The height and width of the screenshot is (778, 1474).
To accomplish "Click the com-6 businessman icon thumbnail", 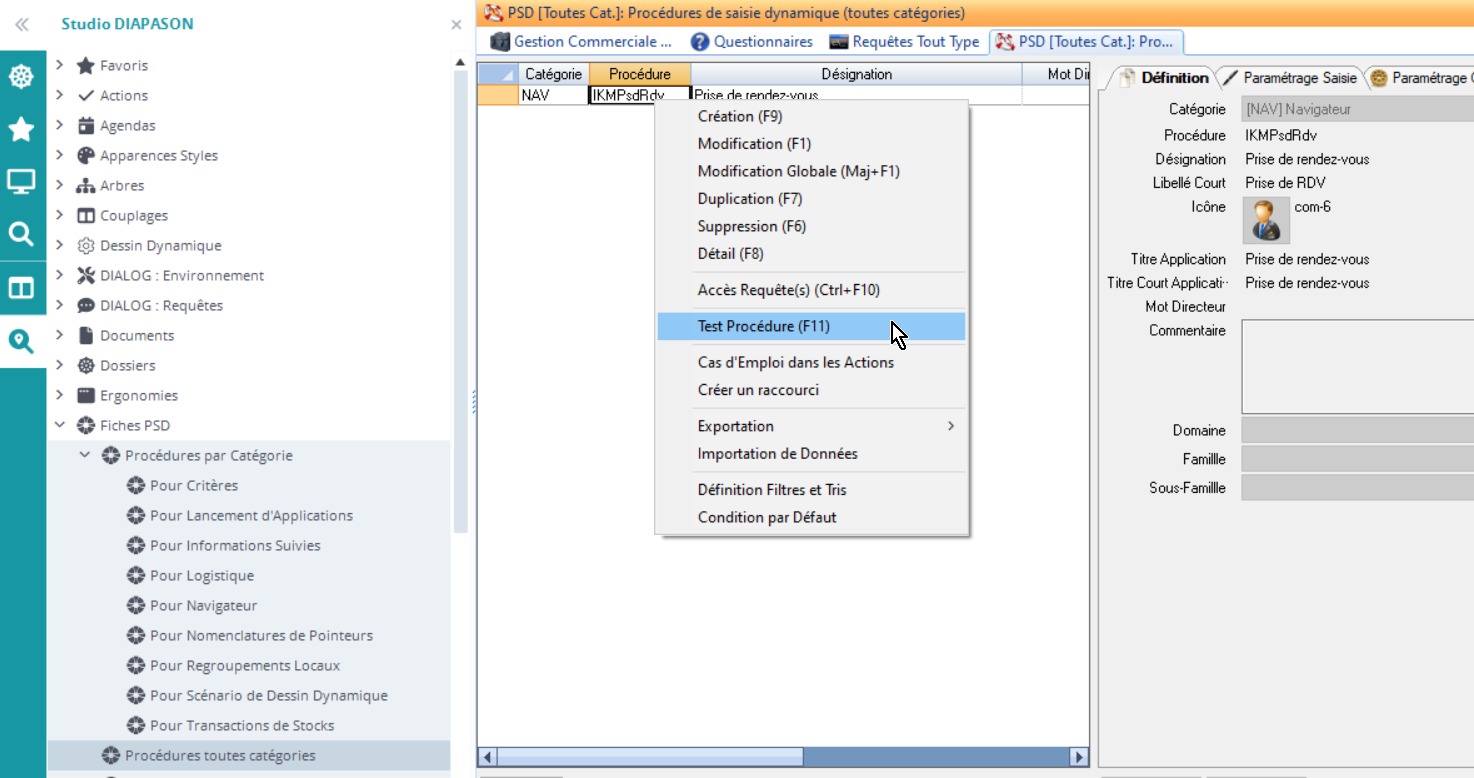I will 1265,220.
